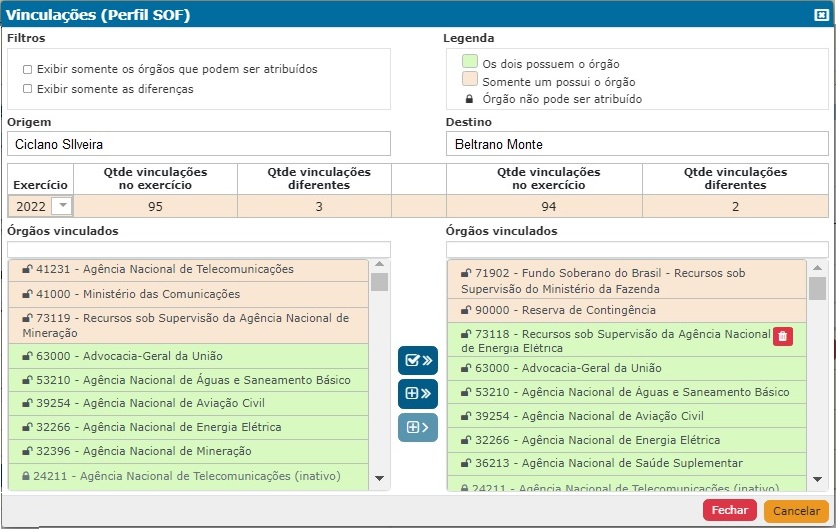Select '32396 - Agência Nacional de Mineração' row
This screenshot has width=836, height=529.
tap(188, 451)
